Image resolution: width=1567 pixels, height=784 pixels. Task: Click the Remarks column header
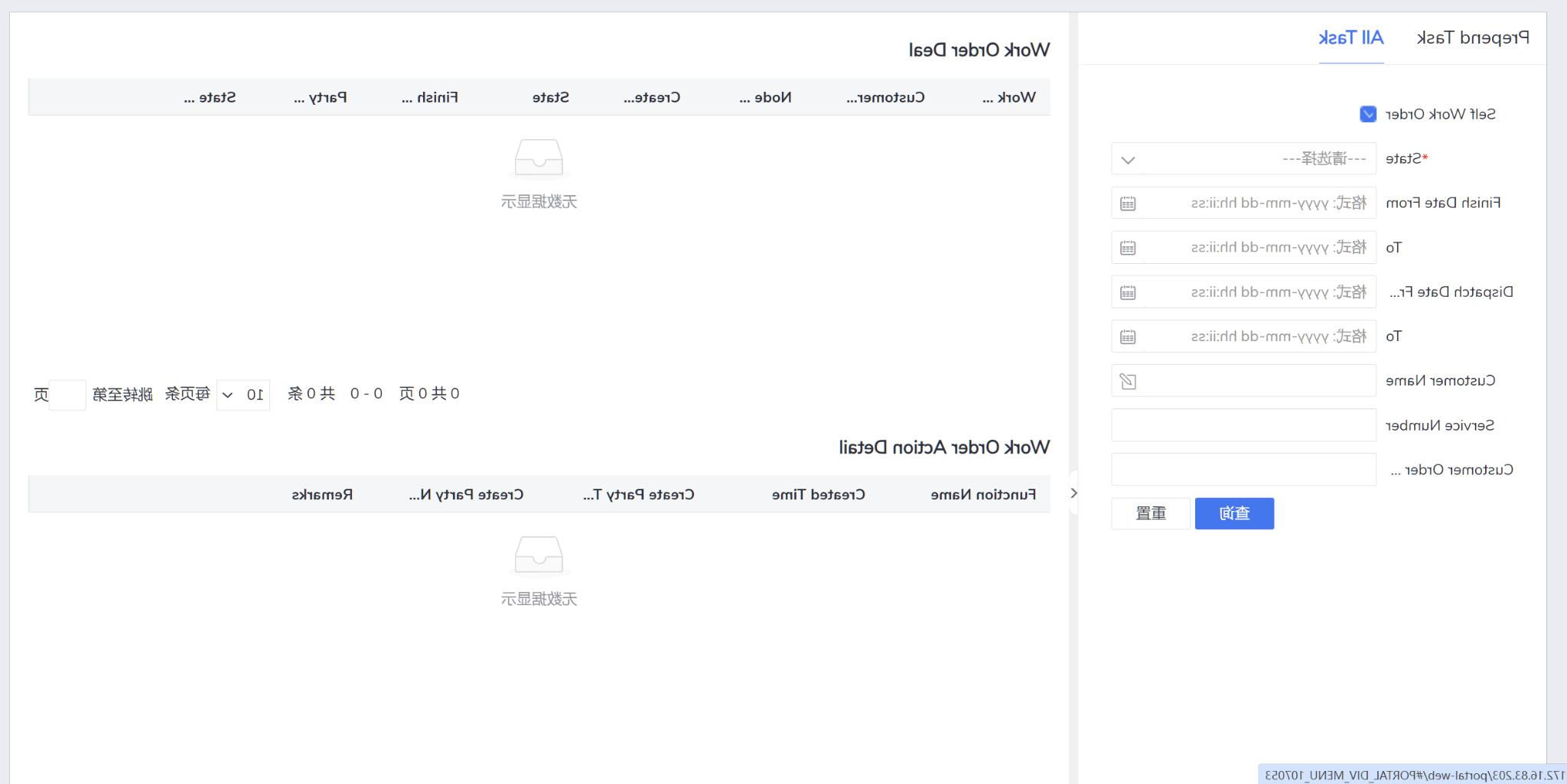point(322,495)
